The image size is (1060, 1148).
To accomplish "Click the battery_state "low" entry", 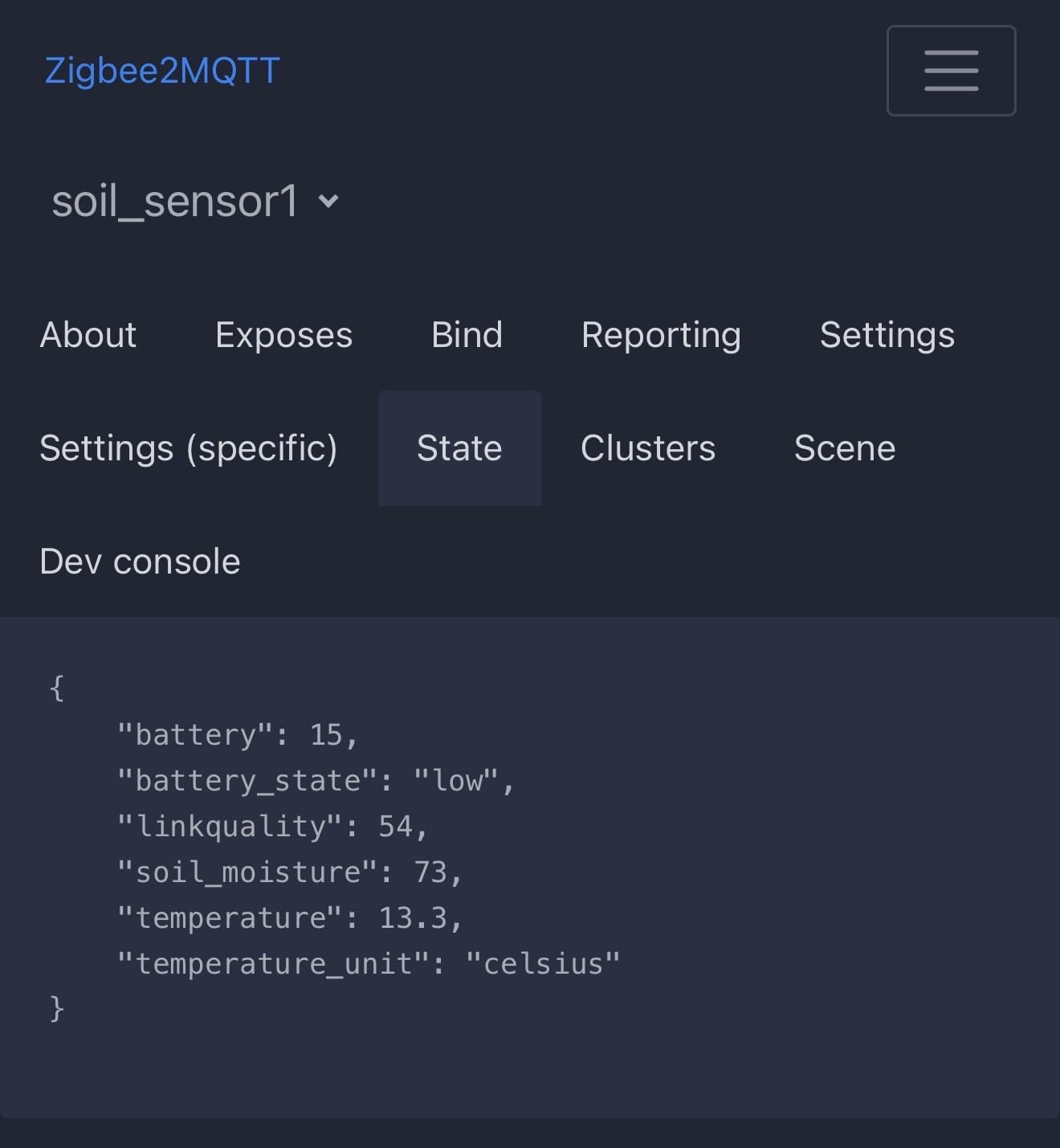I will tap(315, 780).
